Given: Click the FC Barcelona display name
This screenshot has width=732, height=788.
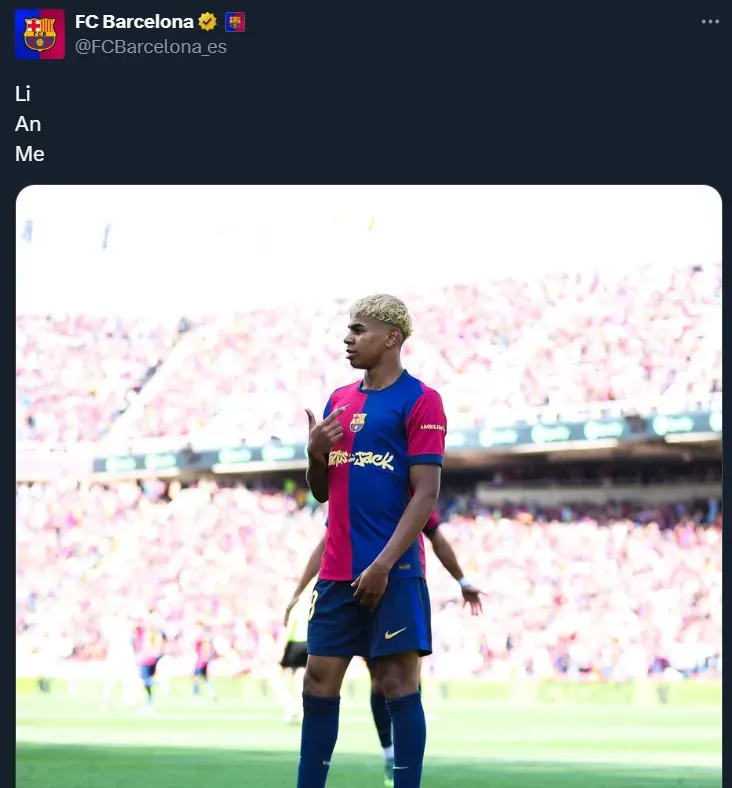Looking at the screenshot, I should (x=134, y=22).
